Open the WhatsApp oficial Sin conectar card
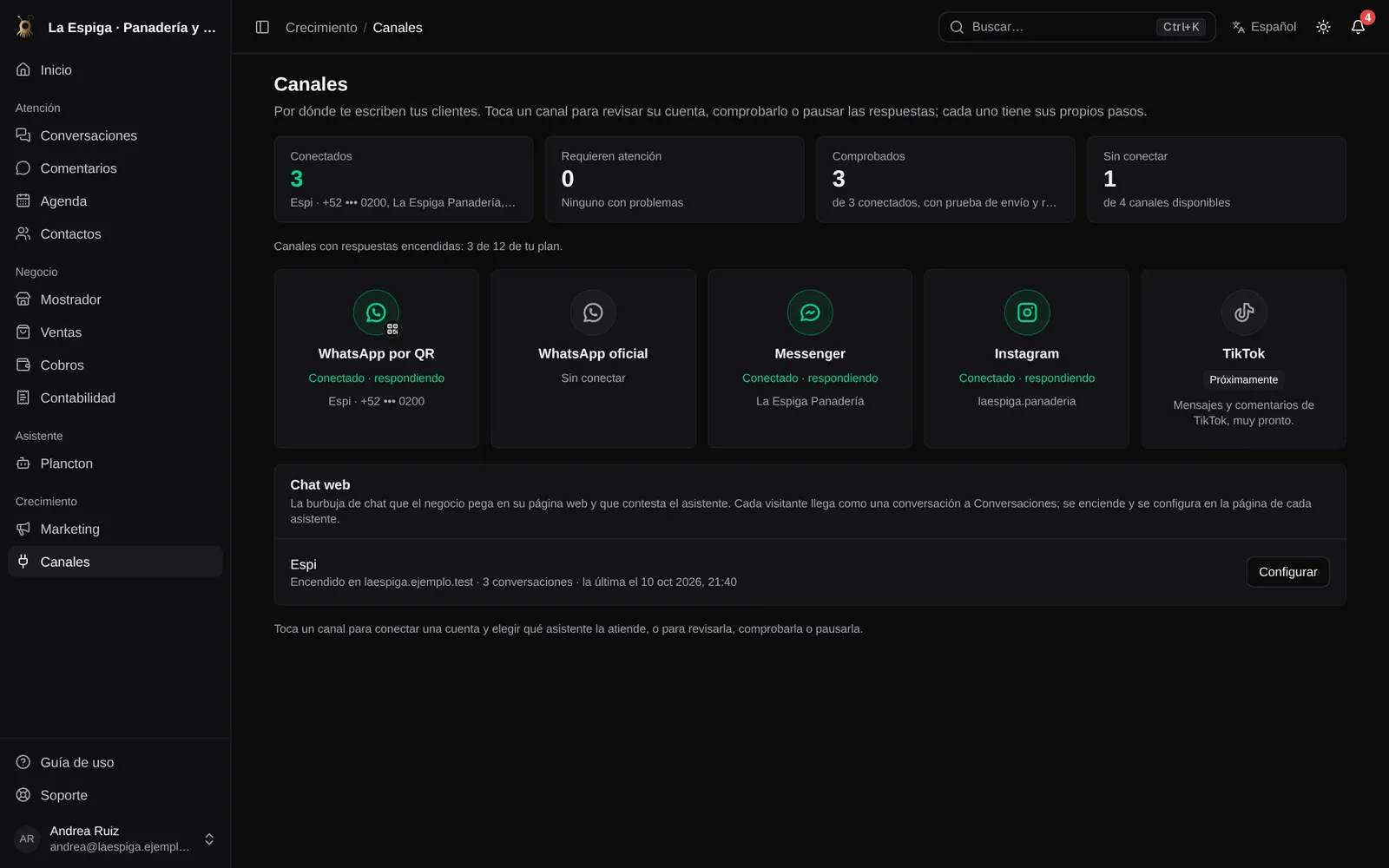 coord(593,358)
